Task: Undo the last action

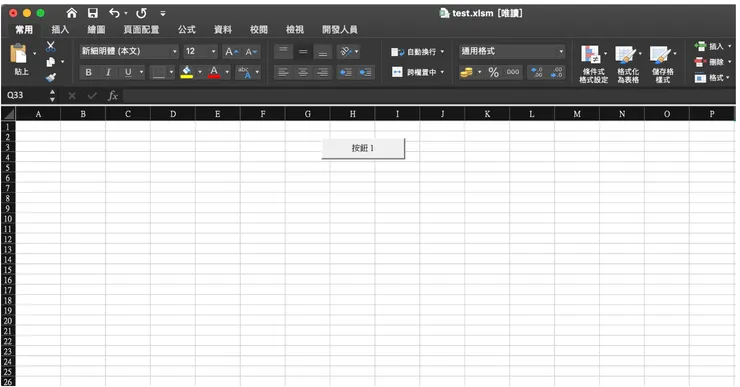Action: click(114, 13)
